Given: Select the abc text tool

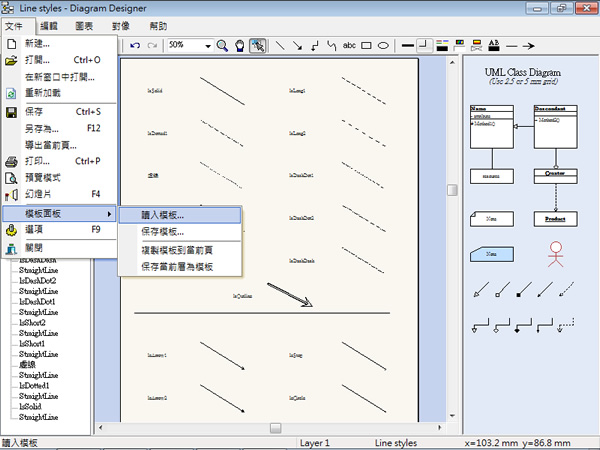Looking at the screenshot, I should click(x=349, y=45).
